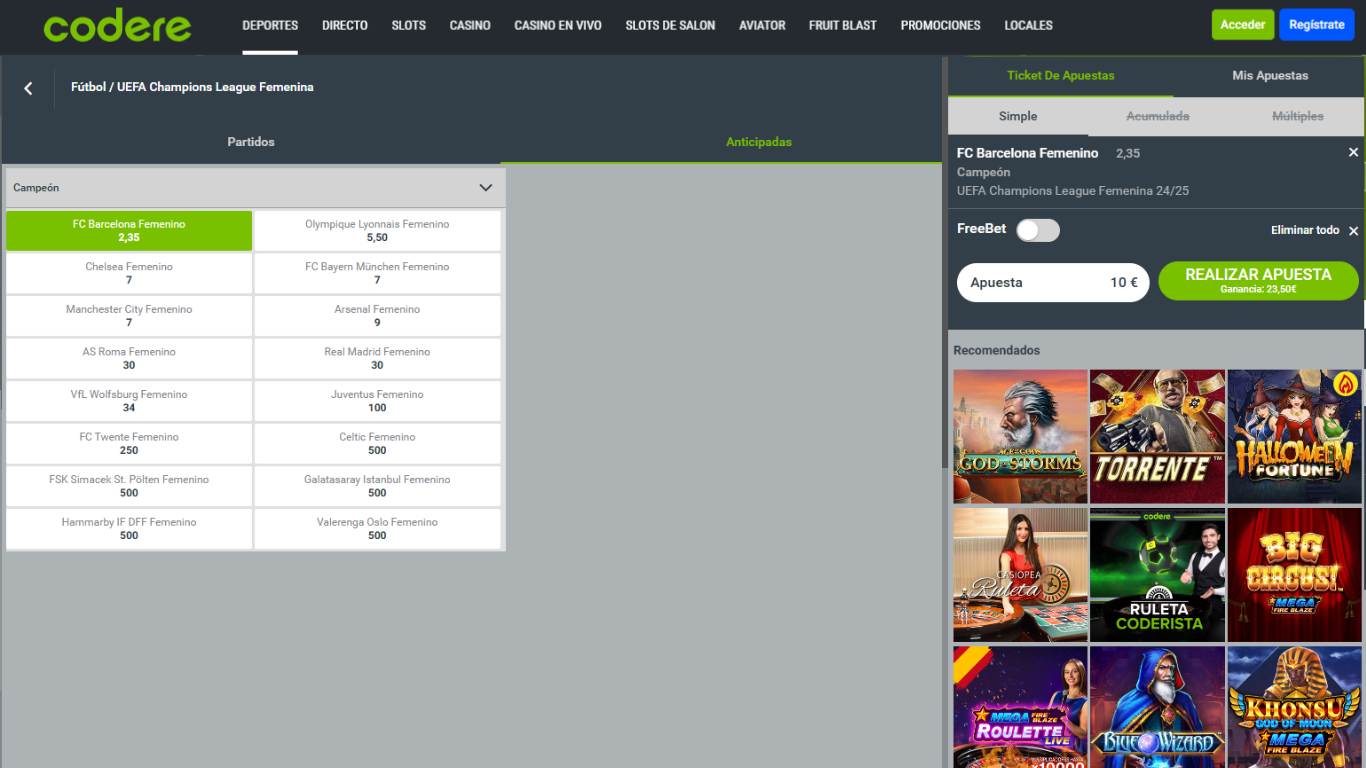Open Blue Wizard slot game
1366x768 pixels.
(x=1157, y=707)
